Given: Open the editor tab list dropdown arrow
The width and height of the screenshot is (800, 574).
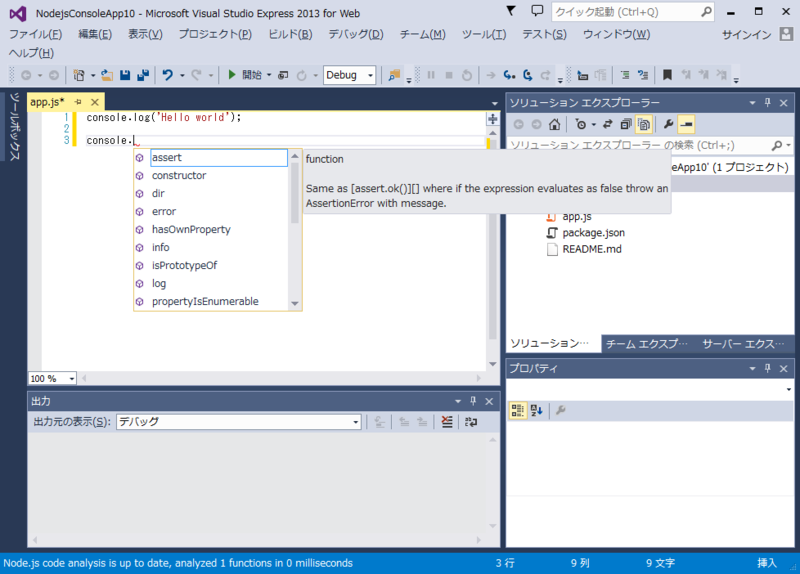Looking at the screenshot, I should 494,103.
